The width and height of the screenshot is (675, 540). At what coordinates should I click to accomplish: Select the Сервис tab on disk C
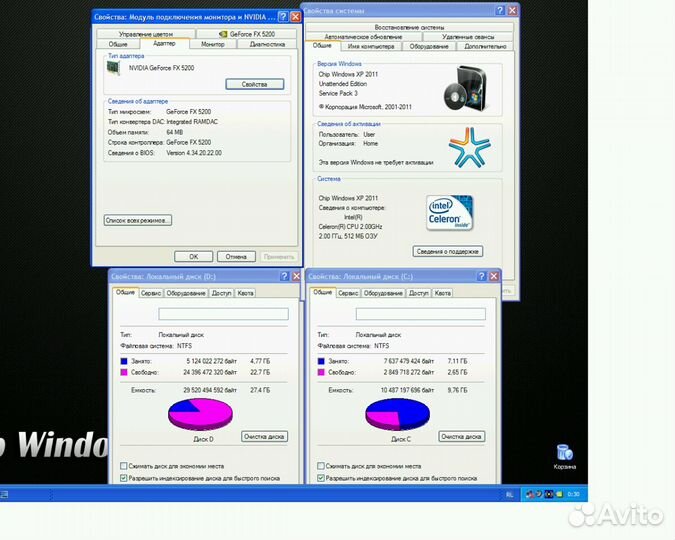pyautogui.click(x=348, y=293)
